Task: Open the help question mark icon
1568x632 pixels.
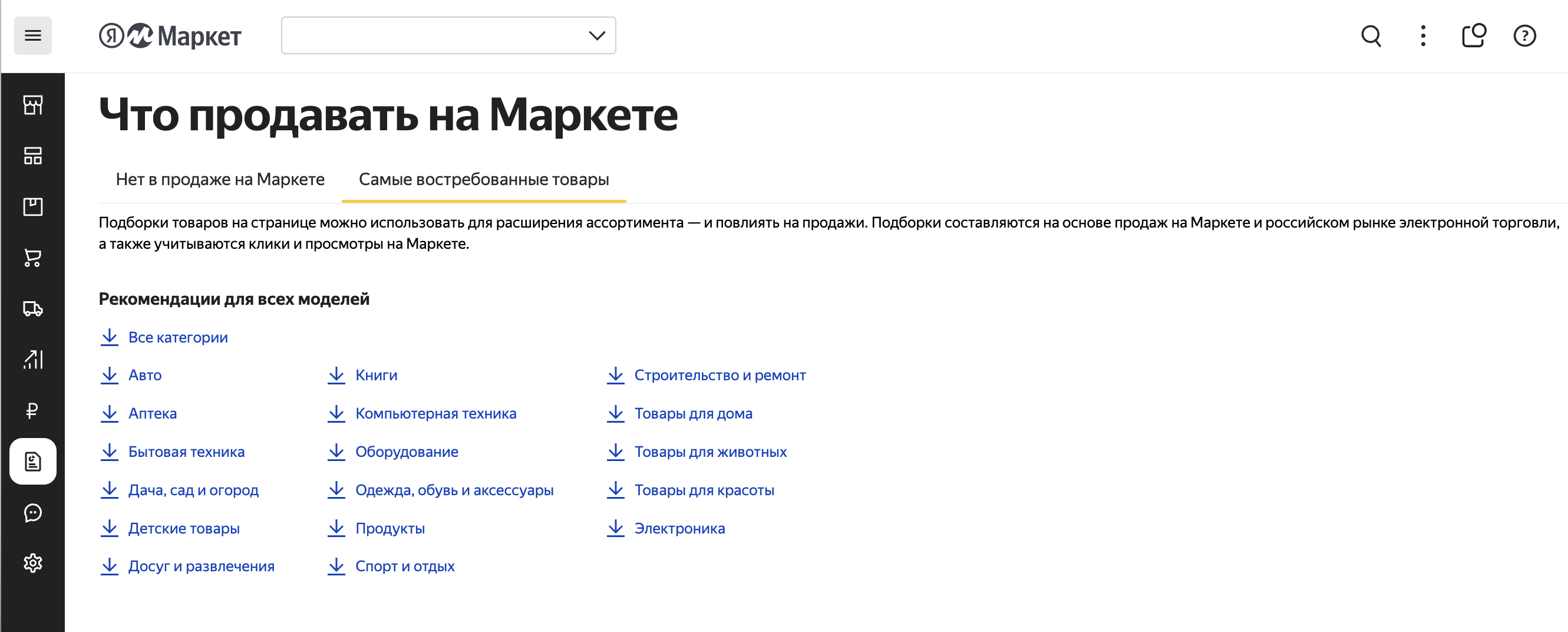Action: tap(1524, 36)
